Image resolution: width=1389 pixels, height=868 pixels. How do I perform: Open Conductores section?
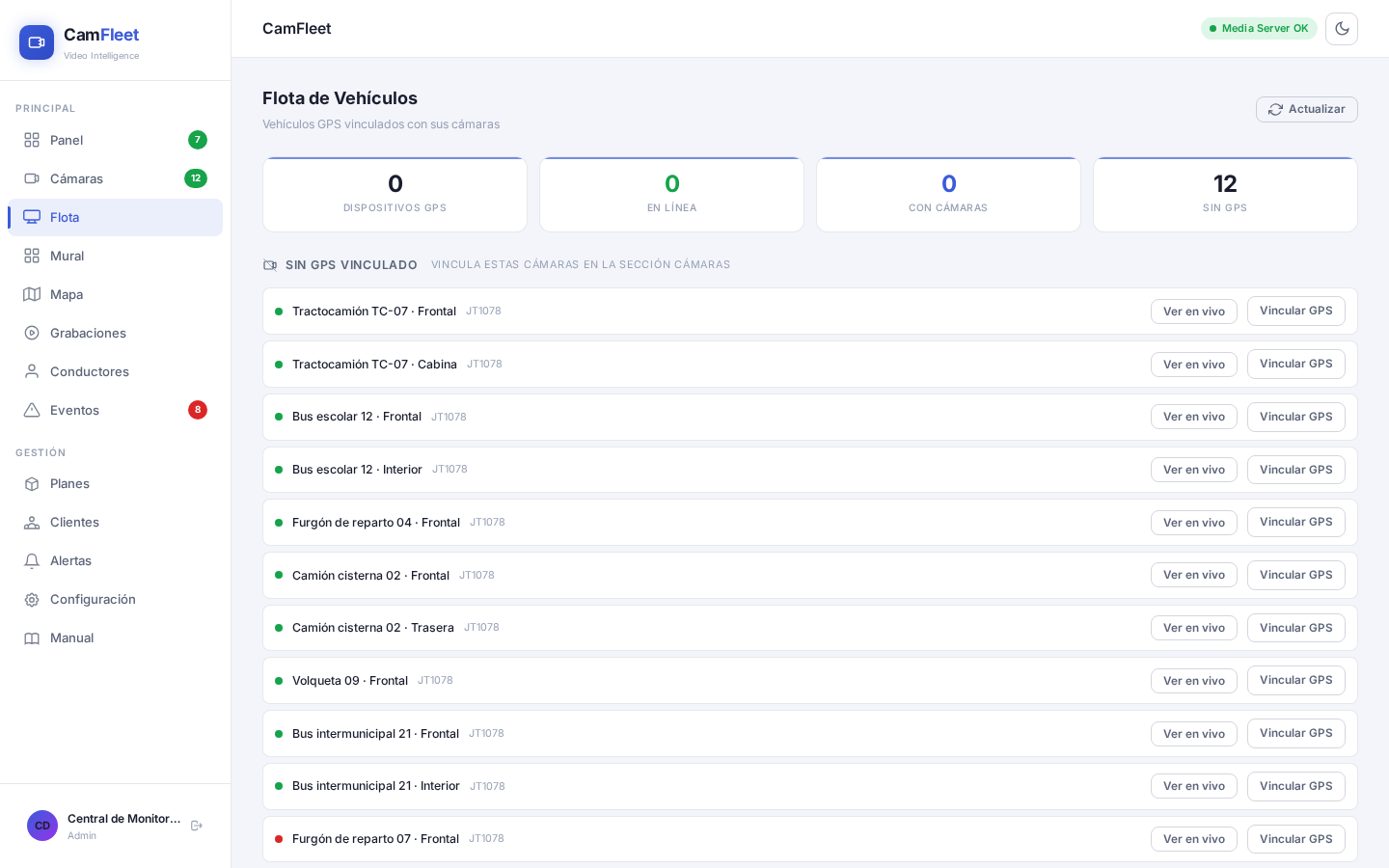[115, 371]
